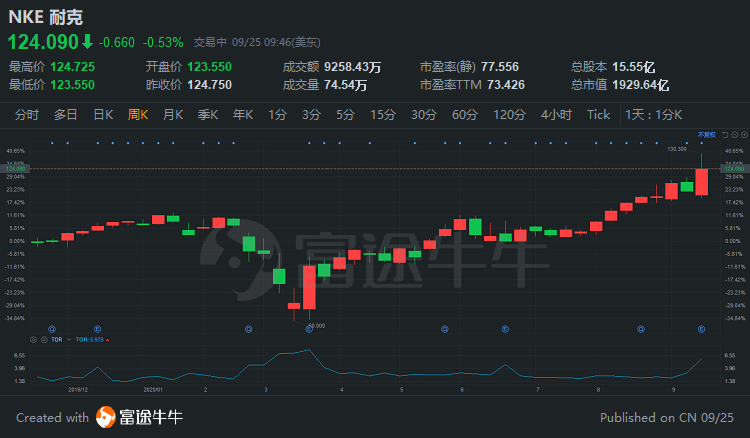Select the 年K tab
This screenshot has width=750, height=438.
[x=243, y=115]
